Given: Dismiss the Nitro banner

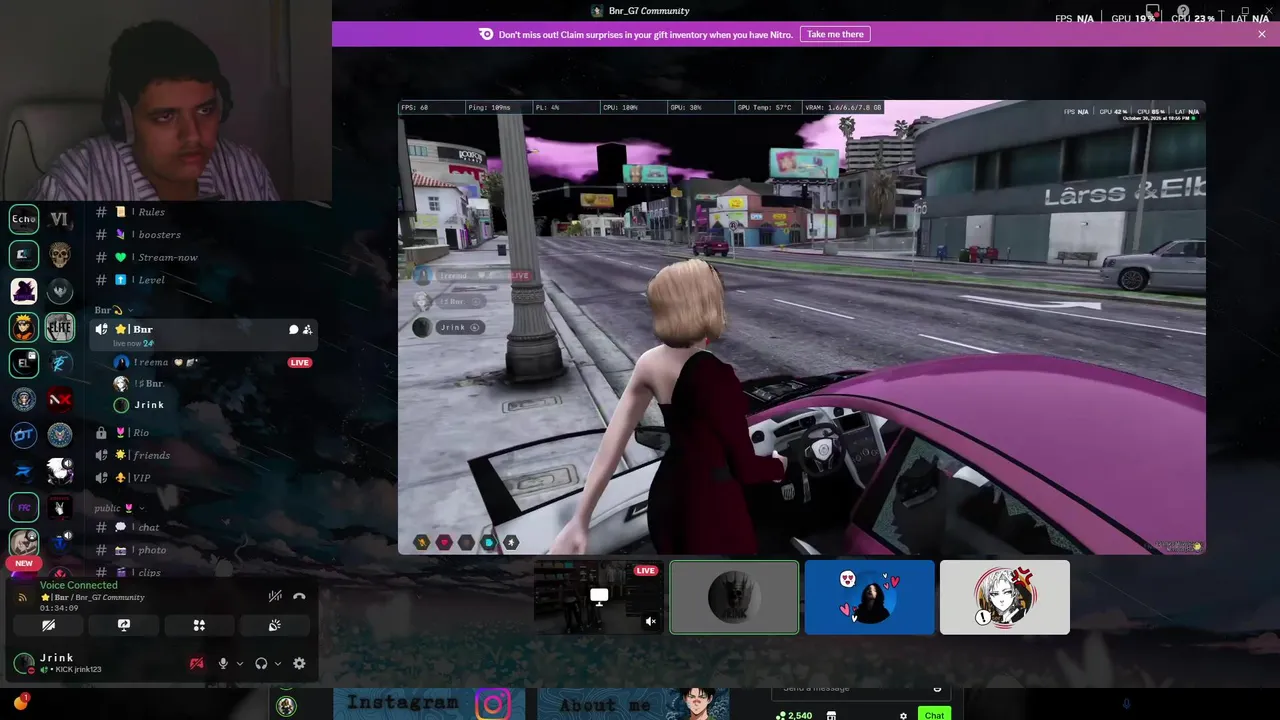Looking at the screenshot, I should [x=1262, y=34].
